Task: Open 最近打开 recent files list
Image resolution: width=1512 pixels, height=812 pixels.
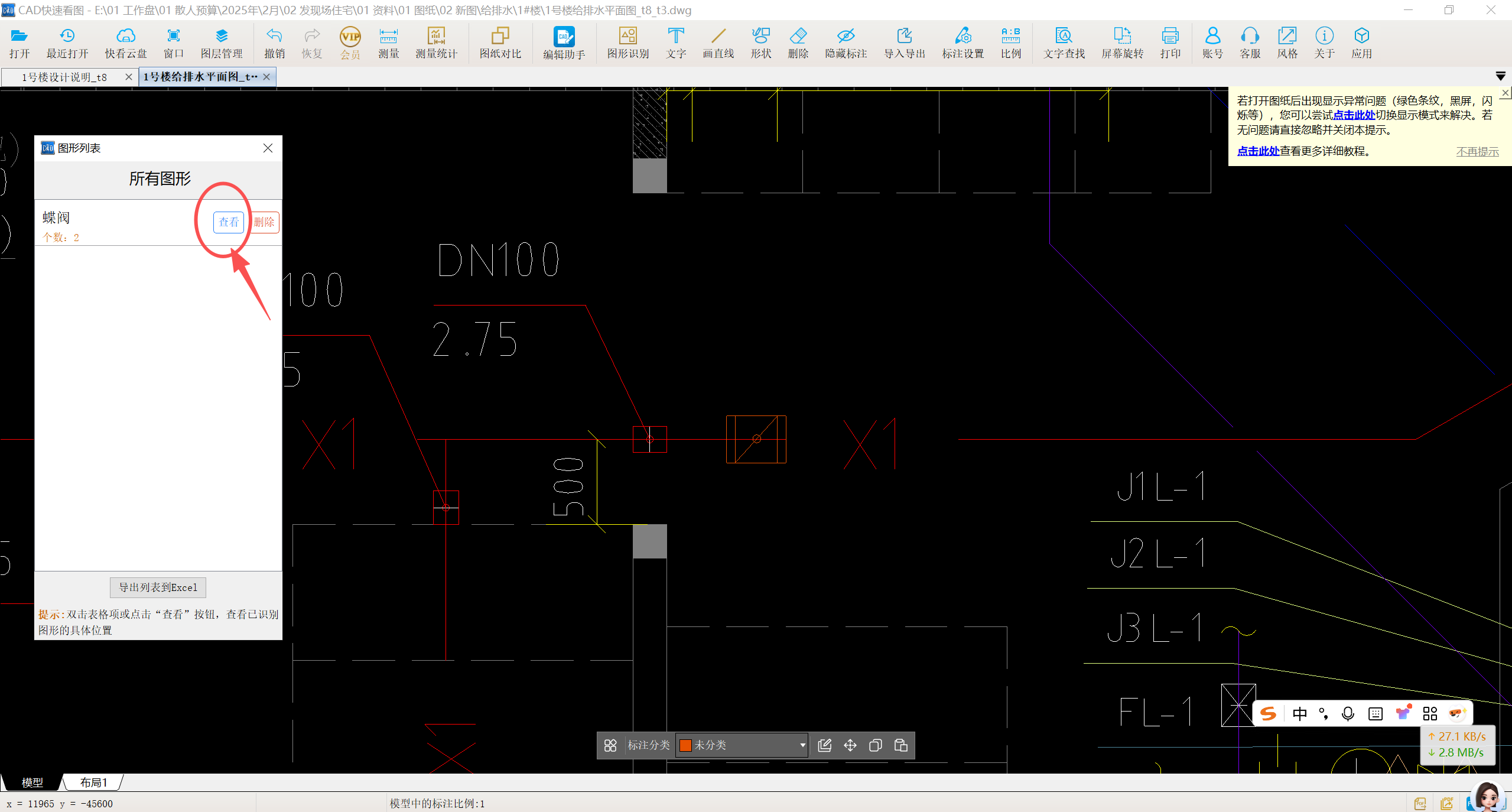Action: tap(67, 43)
